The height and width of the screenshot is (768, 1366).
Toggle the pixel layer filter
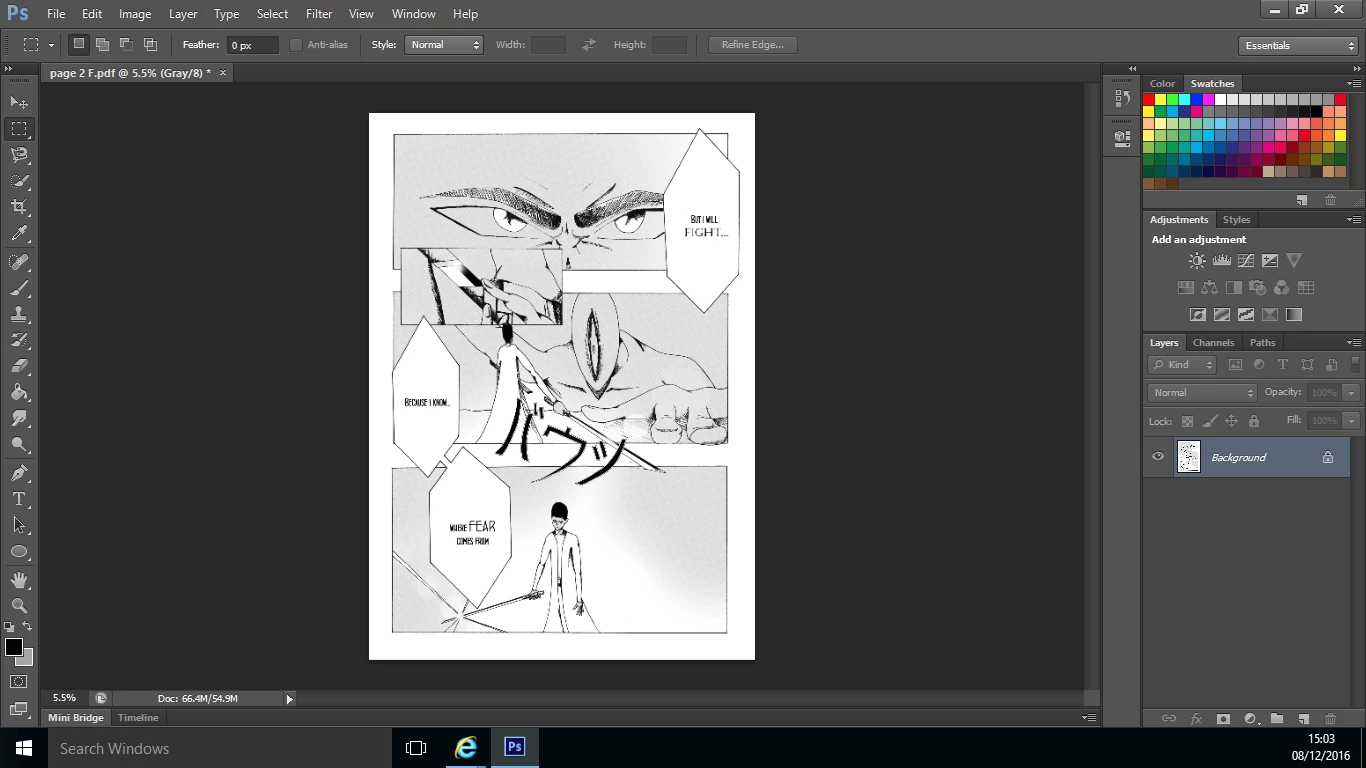point(1235,365)
